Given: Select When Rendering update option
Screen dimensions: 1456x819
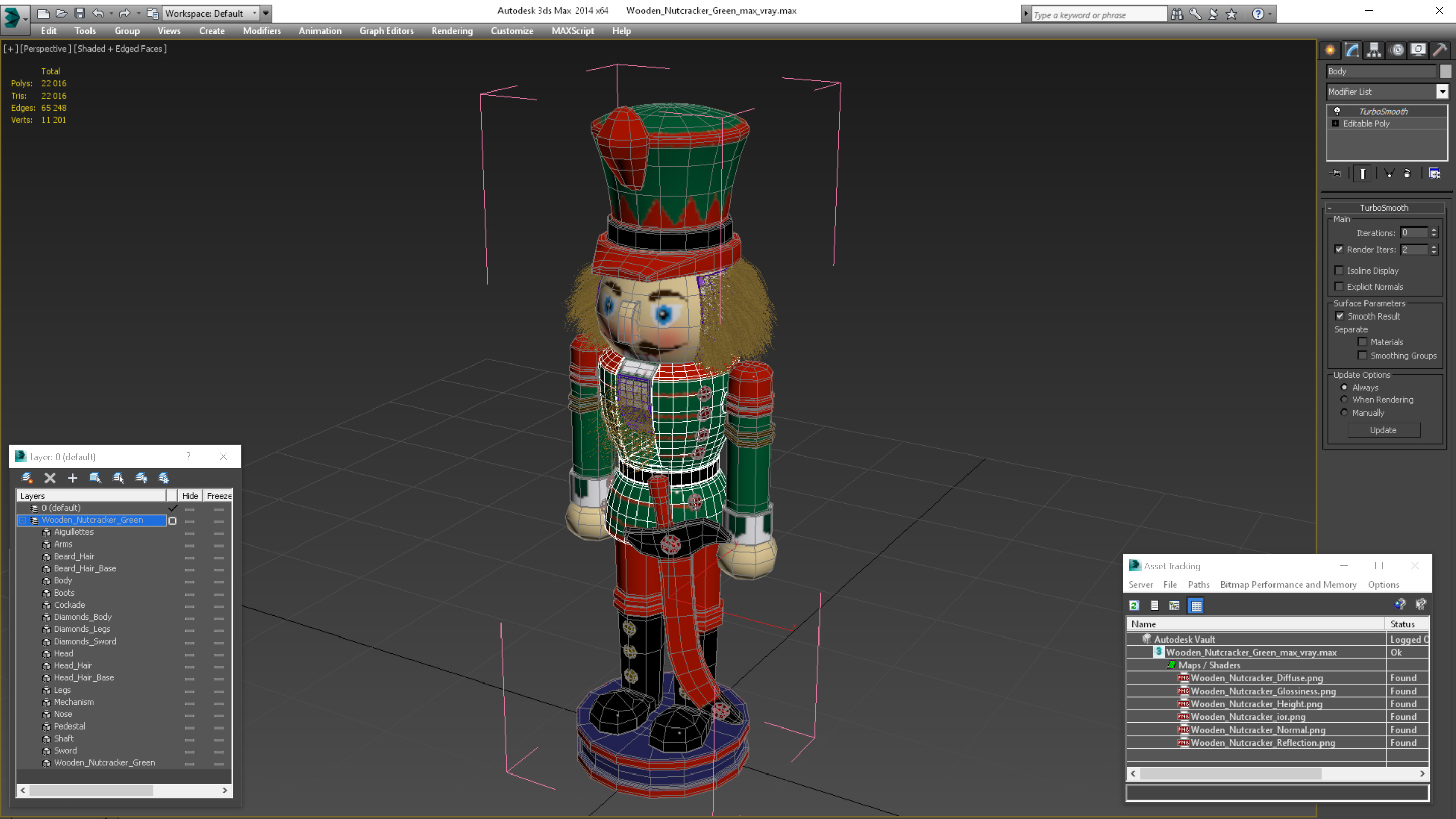Looking at the screenshot, I should pyautogui.click(x=1344, y=399).
